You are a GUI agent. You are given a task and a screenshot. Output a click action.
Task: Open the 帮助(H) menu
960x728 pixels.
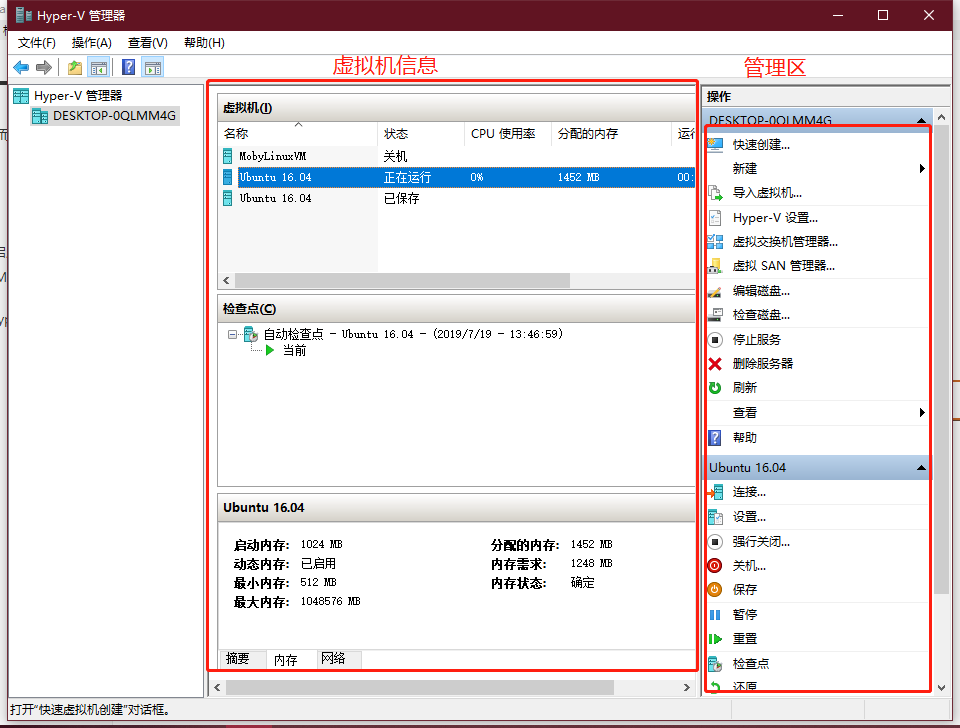click(204, 43)
